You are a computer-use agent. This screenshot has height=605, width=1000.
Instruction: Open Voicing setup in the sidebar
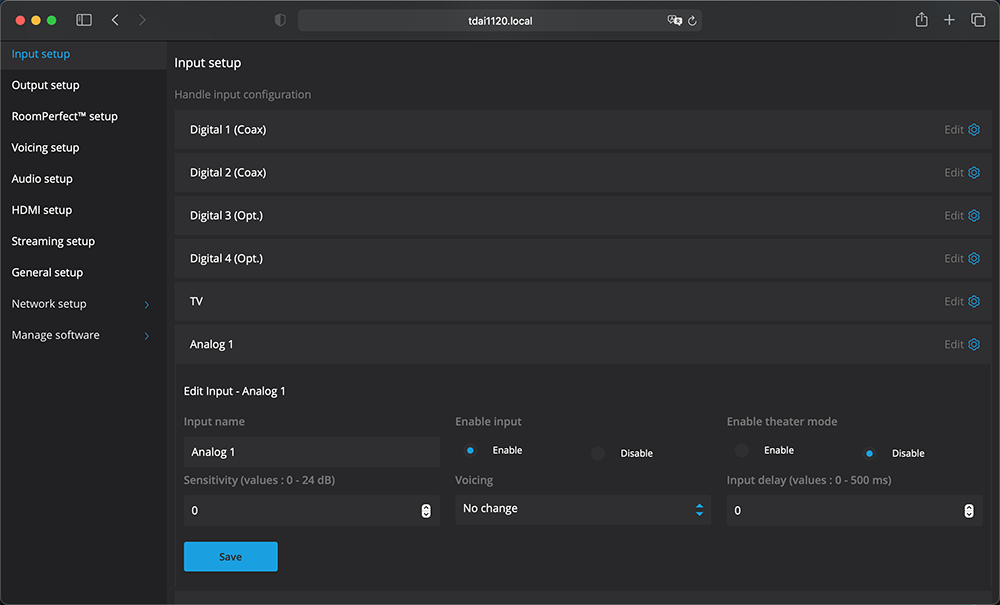[45, 148]
